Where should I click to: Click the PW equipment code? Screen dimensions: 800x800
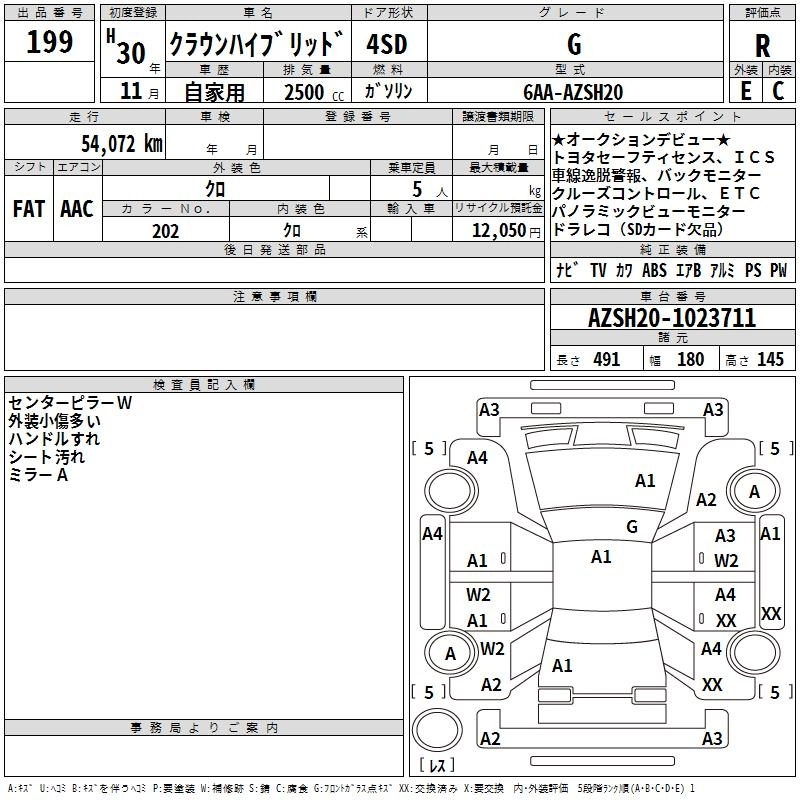pos(778,270)
